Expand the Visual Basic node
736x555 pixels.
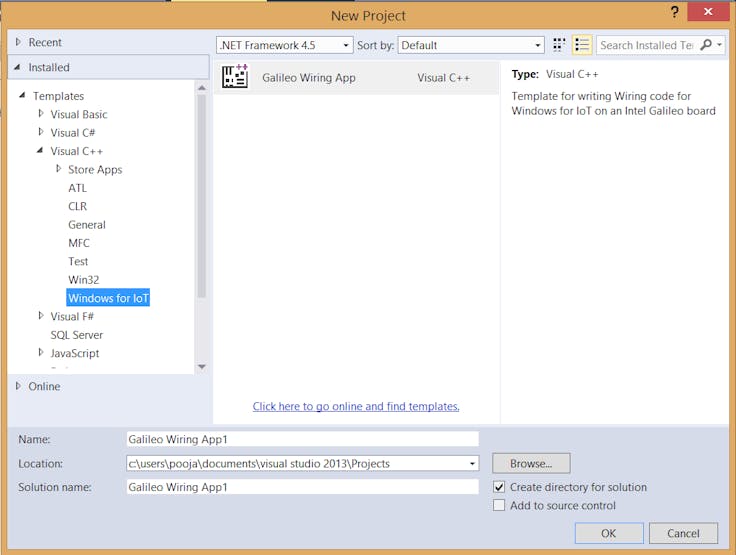point(41,114)
